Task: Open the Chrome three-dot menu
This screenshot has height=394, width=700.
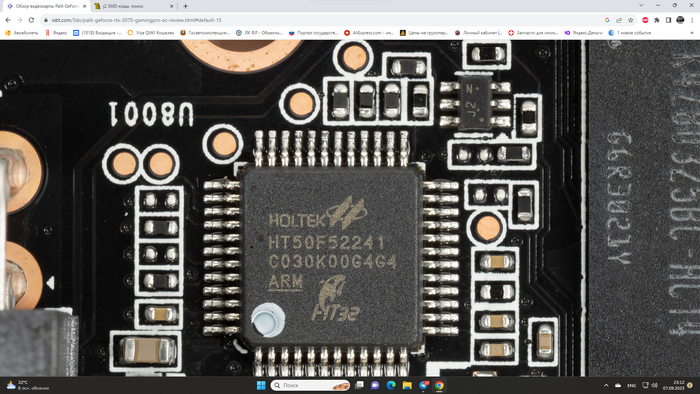Action: click(692, 20)
